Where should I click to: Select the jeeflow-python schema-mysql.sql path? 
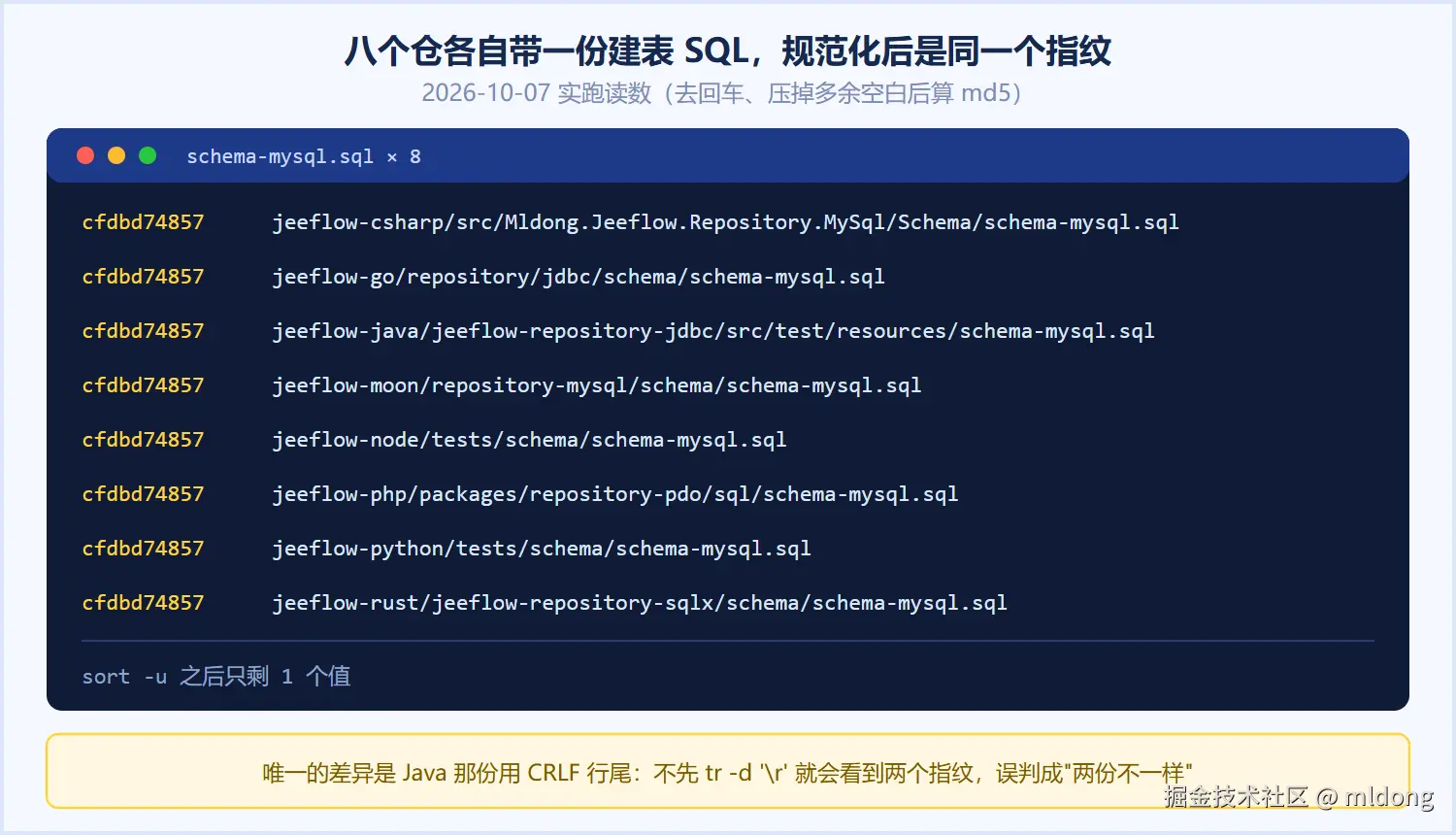pos(542,549)
